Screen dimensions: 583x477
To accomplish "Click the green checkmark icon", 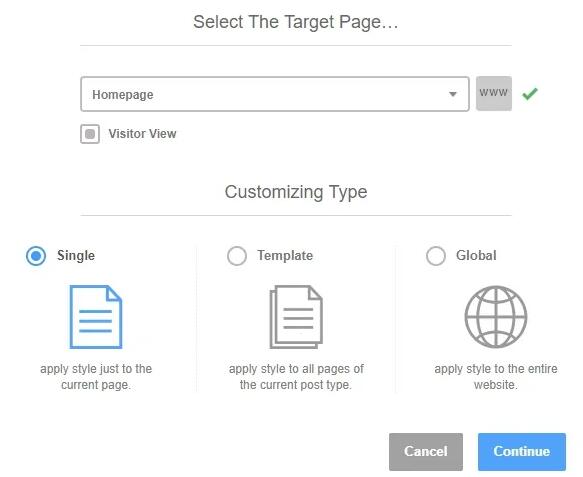I will click(530, 94).
